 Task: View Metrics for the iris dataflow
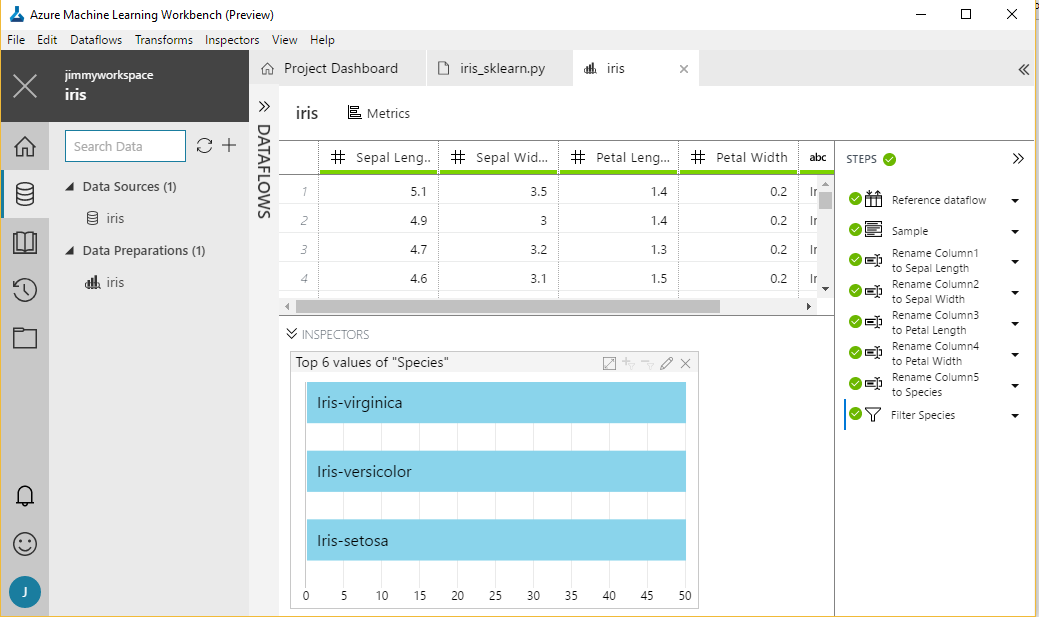click(378, 112)
